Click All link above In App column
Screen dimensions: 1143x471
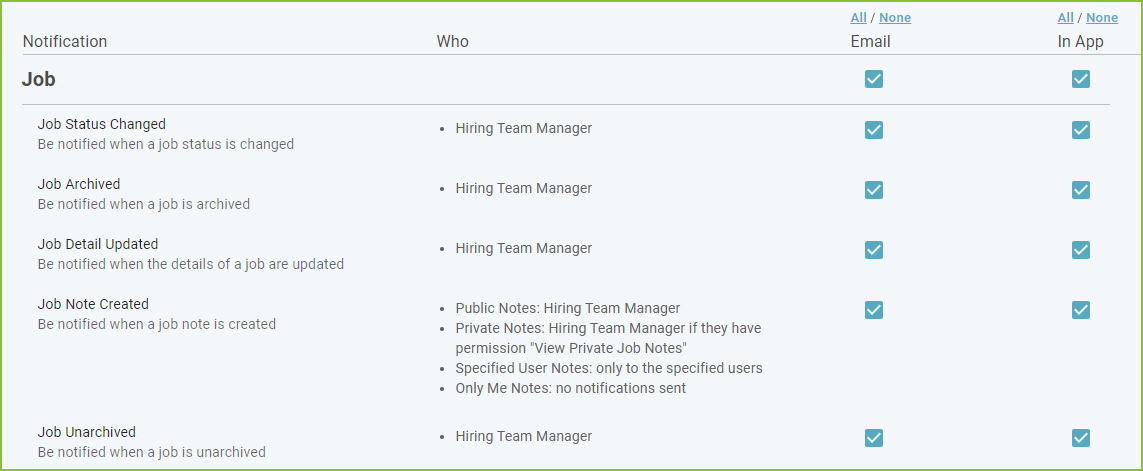[x=1066, y=17]
